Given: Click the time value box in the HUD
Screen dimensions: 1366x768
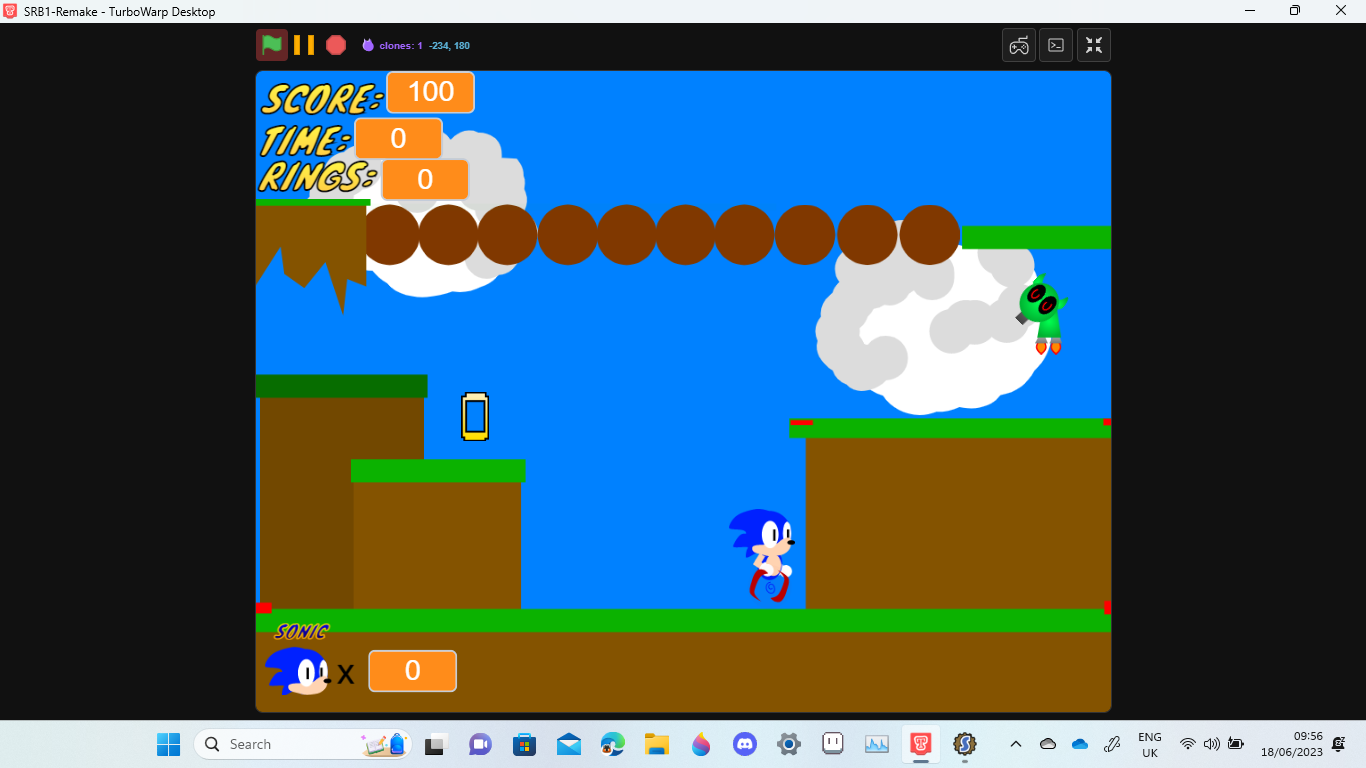Looking at the screenshot, I should click(x=398, y=138).
